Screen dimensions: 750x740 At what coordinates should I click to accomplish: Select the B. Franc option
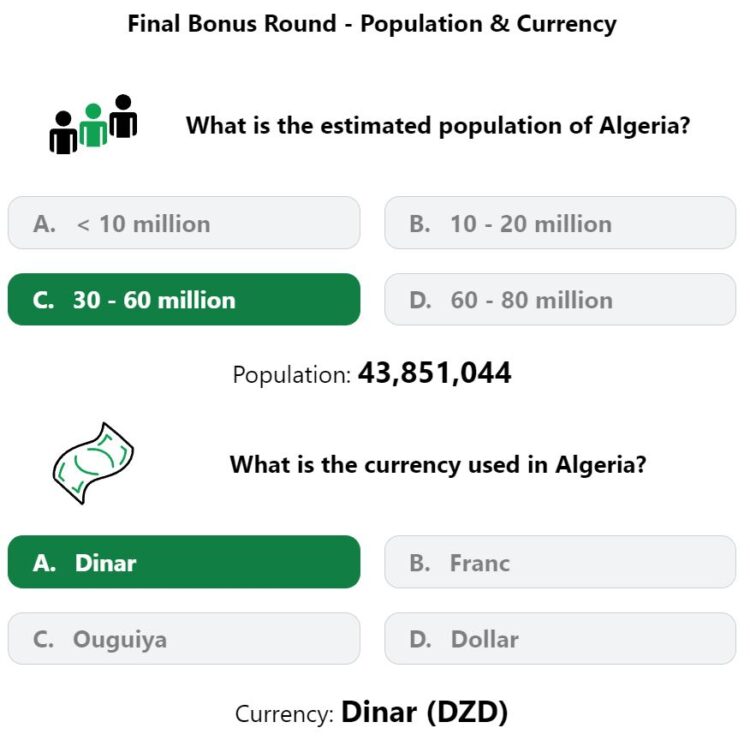(x=560, y=562)
